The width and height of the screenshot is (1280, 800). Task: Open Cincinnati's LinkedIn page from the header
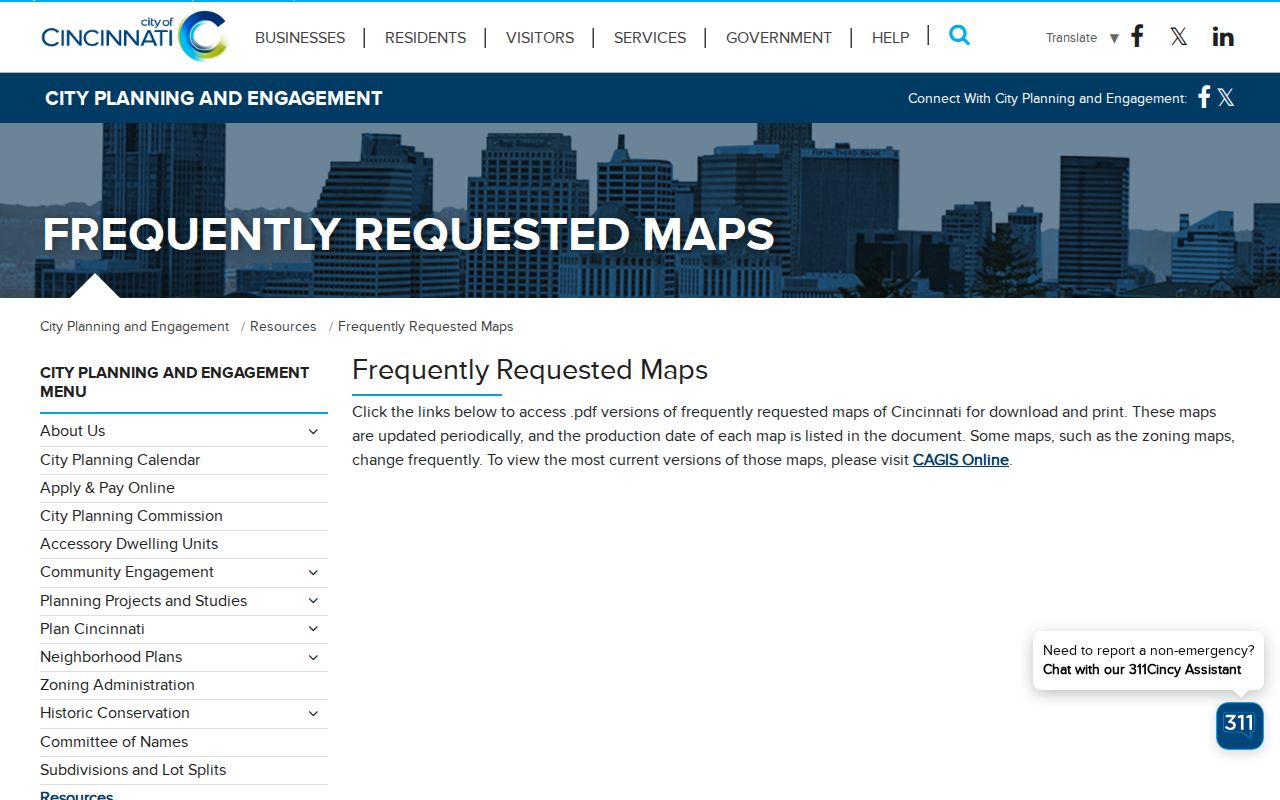pos(1223,37)
